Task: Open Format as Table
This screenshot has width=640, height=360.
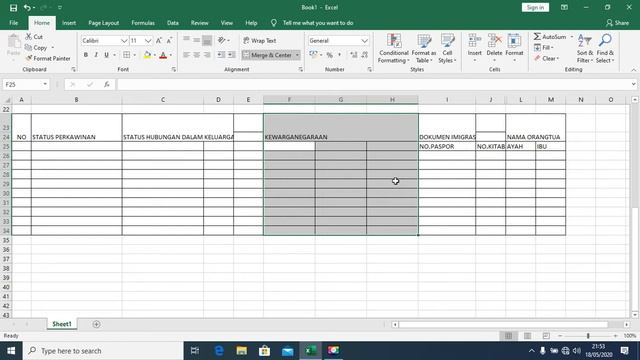Action: click(424, 49)
